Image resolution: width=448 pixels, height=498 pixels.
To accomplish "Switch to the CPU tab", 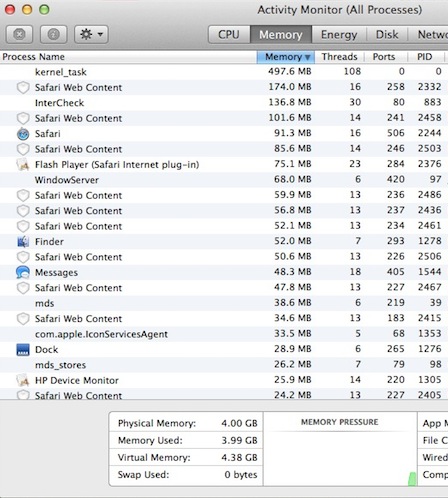I will (x=229, y=34).
